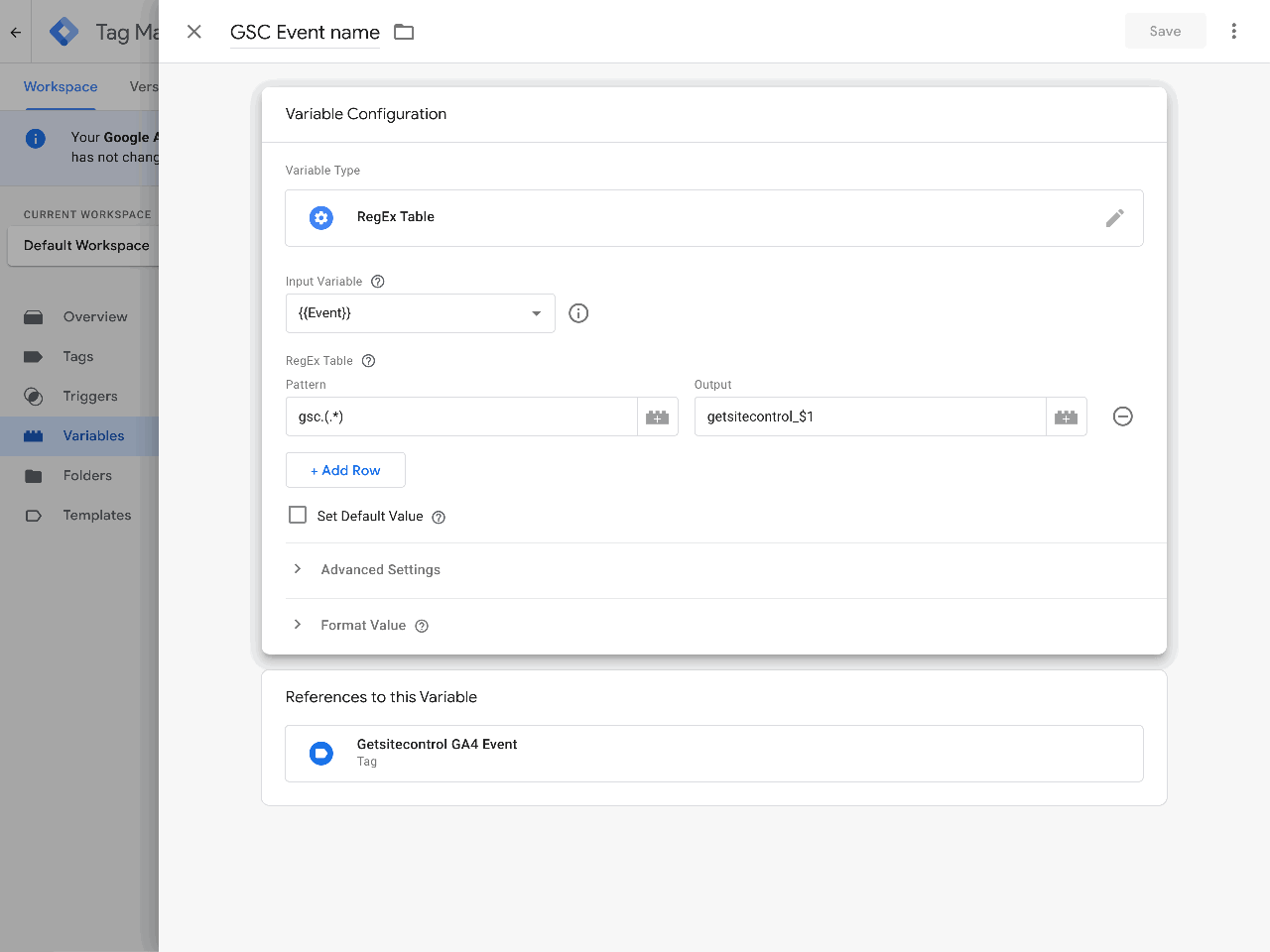Open the RegEx Table help tooltip

[x=368, y=360]
